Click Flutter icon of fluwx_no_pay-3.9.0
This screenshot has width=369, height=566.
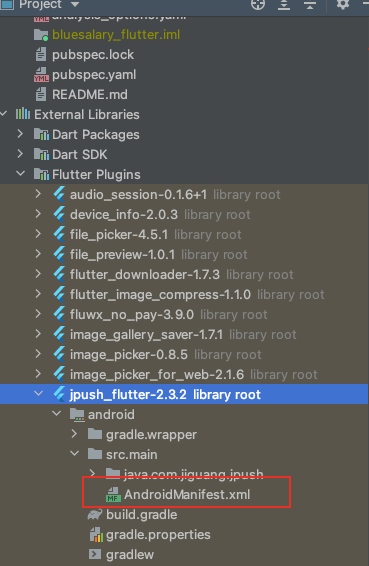click(59, 314)
